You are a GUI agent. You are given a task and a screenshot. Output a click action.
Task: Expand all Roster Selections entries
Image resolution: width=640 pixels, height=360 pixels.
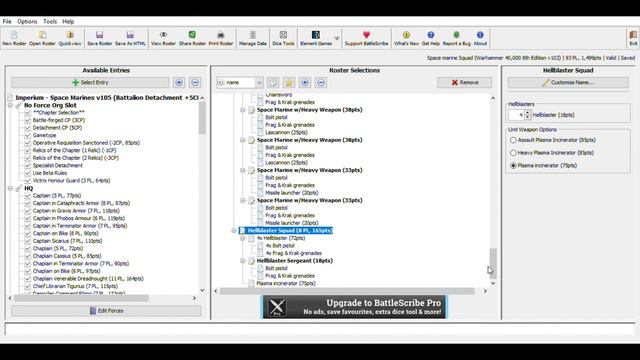coord(304,83)
